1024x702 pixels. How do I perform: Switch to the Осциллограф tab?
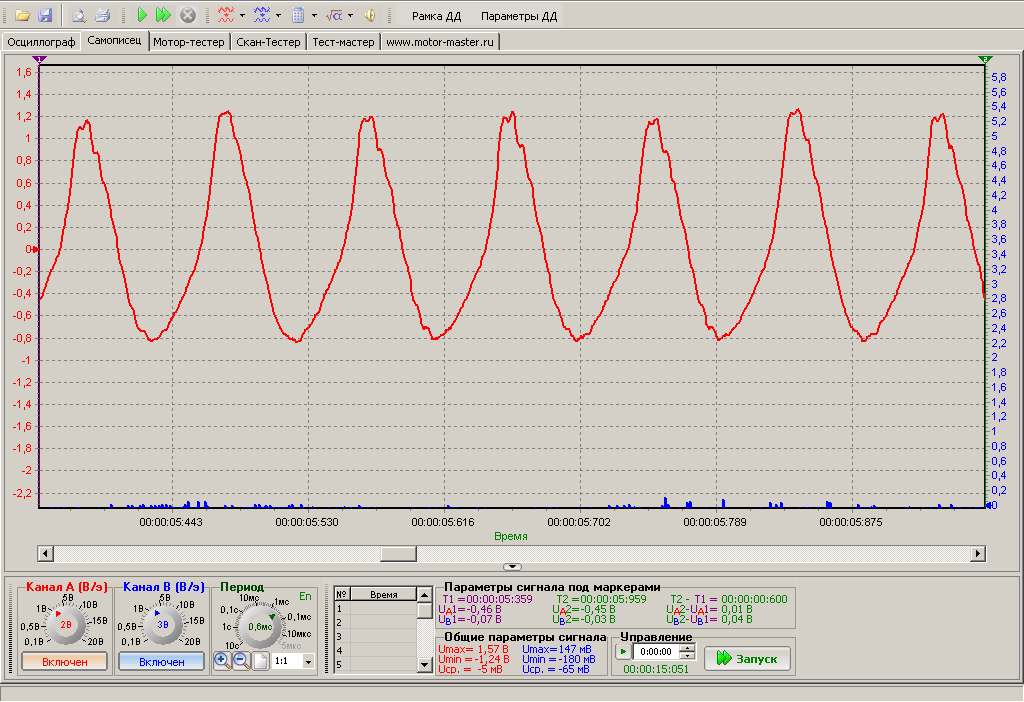click(42, 42)
